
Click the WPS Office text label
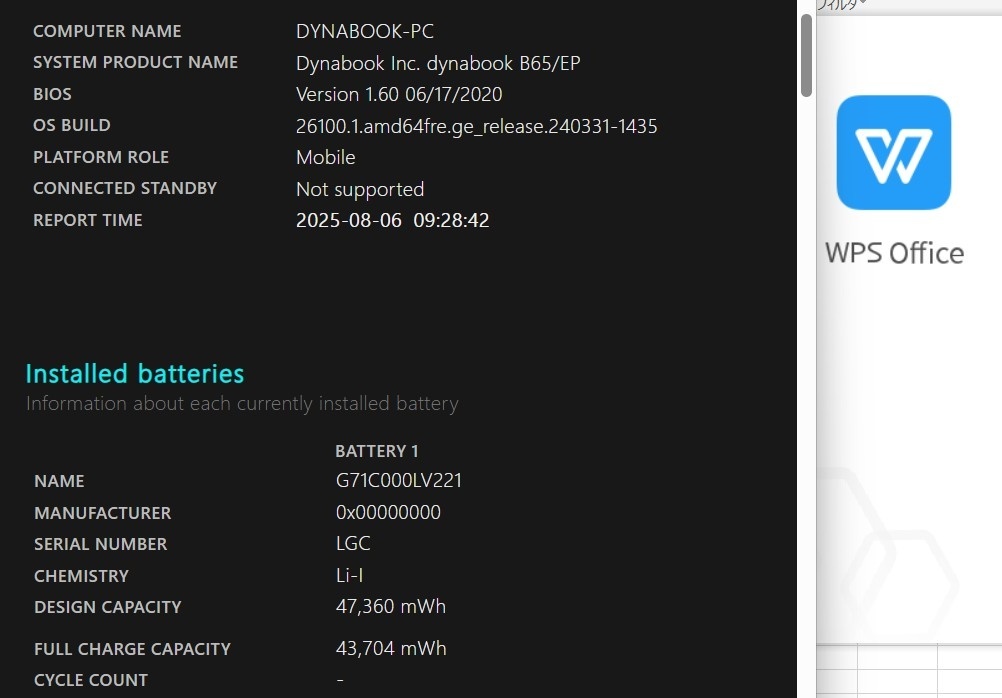click(894, 253)
